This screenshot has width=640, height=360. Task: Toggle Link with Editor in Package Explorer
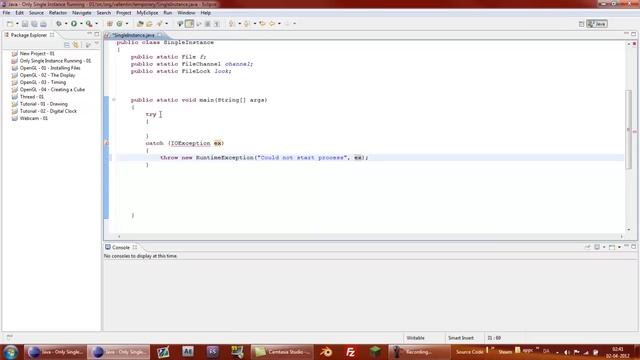point(76,44)
